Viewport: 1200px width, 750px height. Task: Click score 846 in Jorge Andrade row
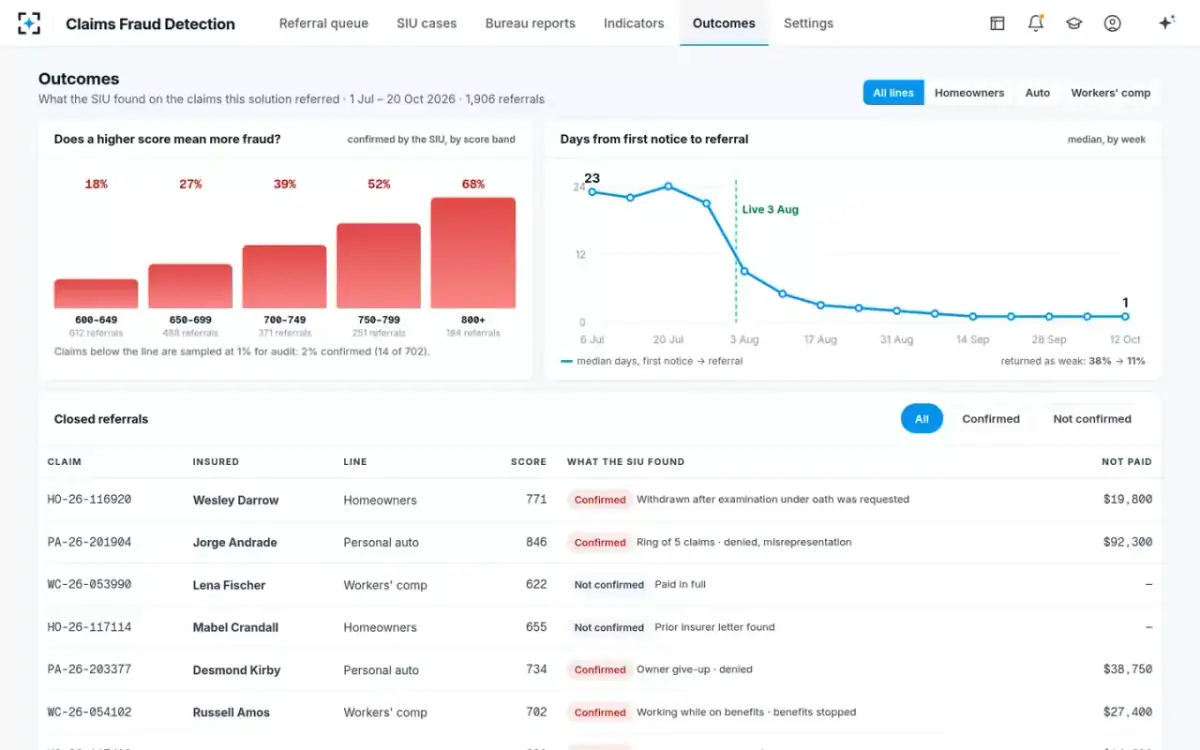coord(536,542)
